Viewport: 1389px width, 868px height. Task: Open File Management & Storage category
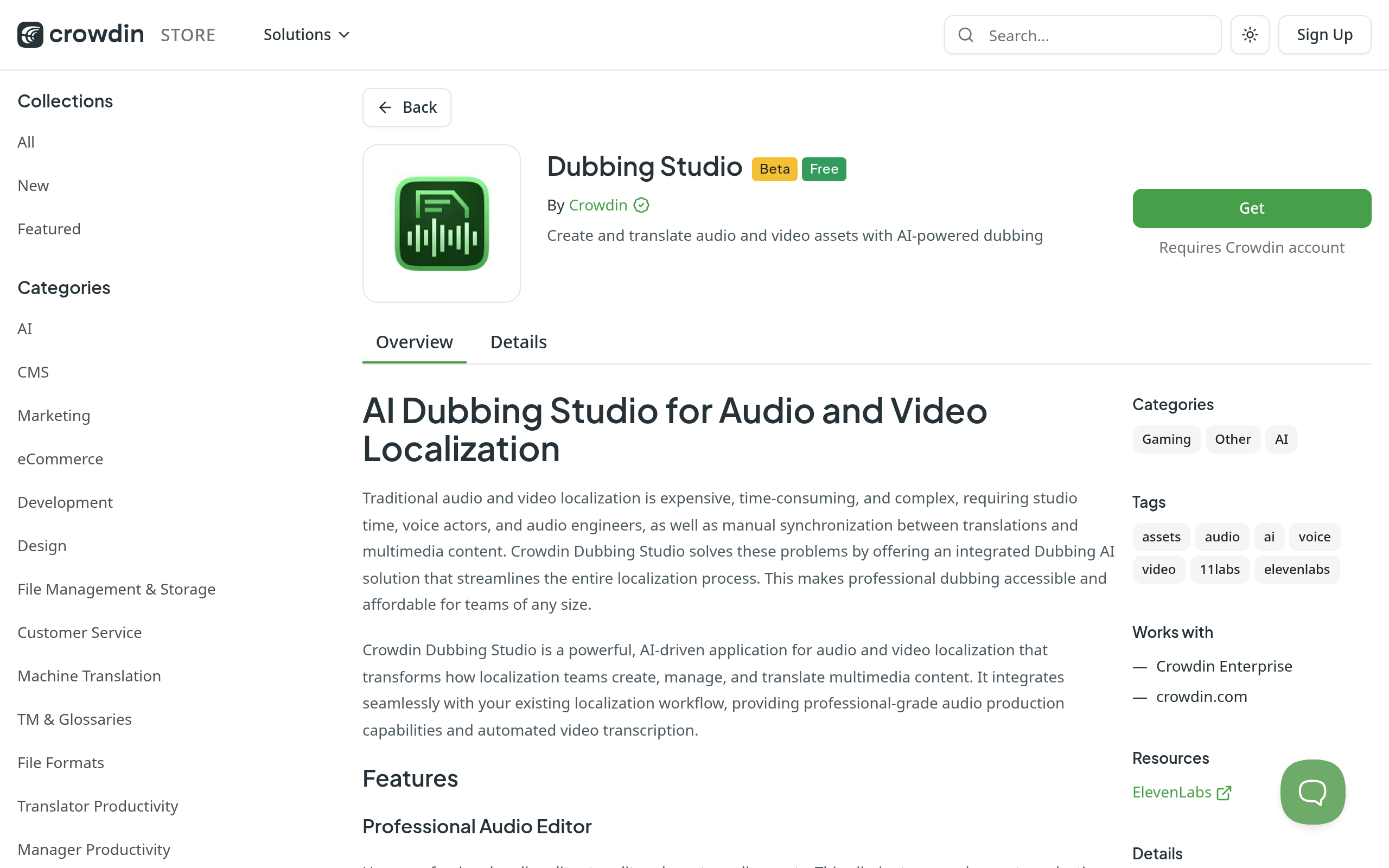click(x=117, y=589)
